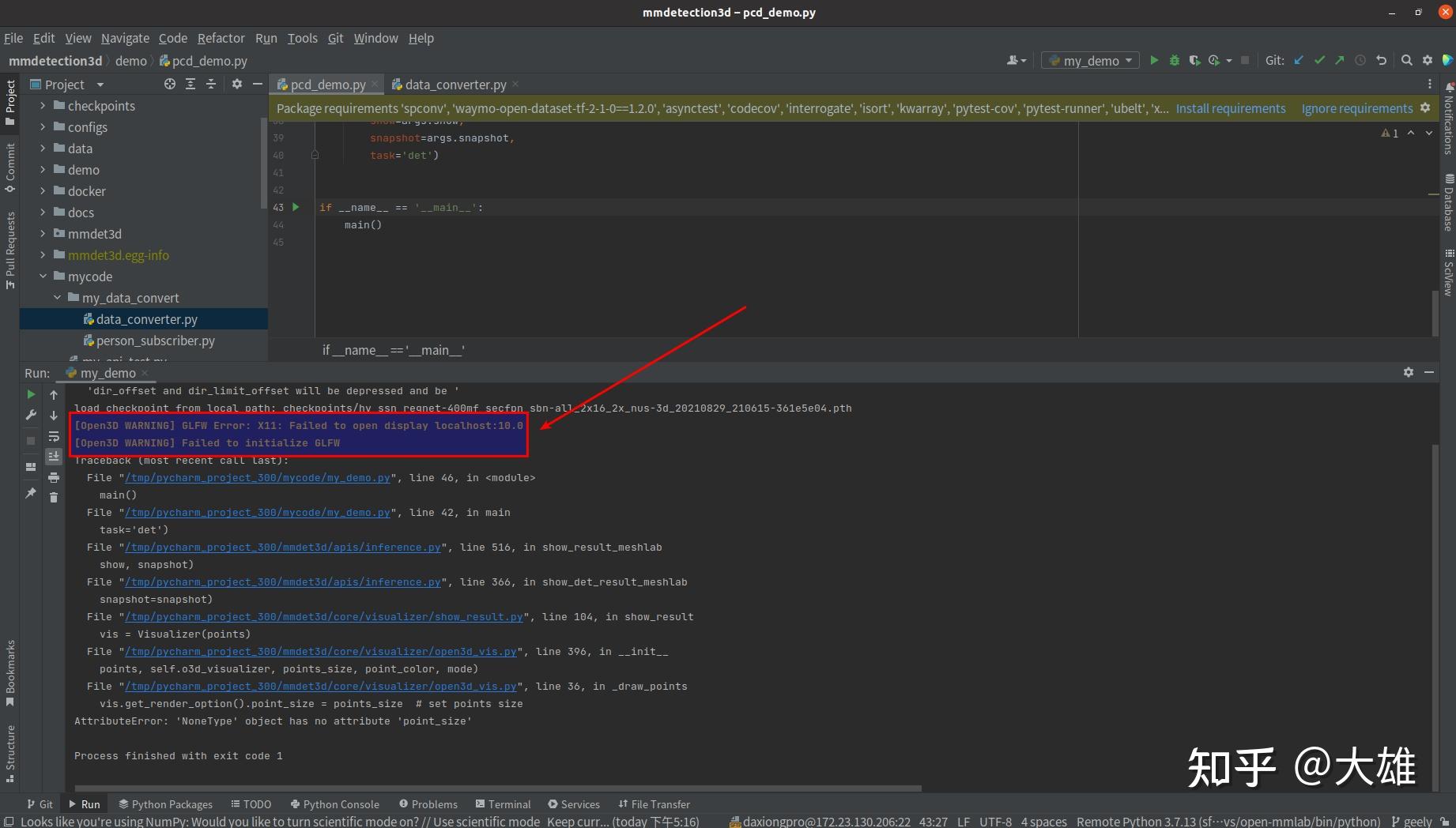Click Git update project blue arrow
The image size is (1456, 828).
click(x=1299, y=61)
